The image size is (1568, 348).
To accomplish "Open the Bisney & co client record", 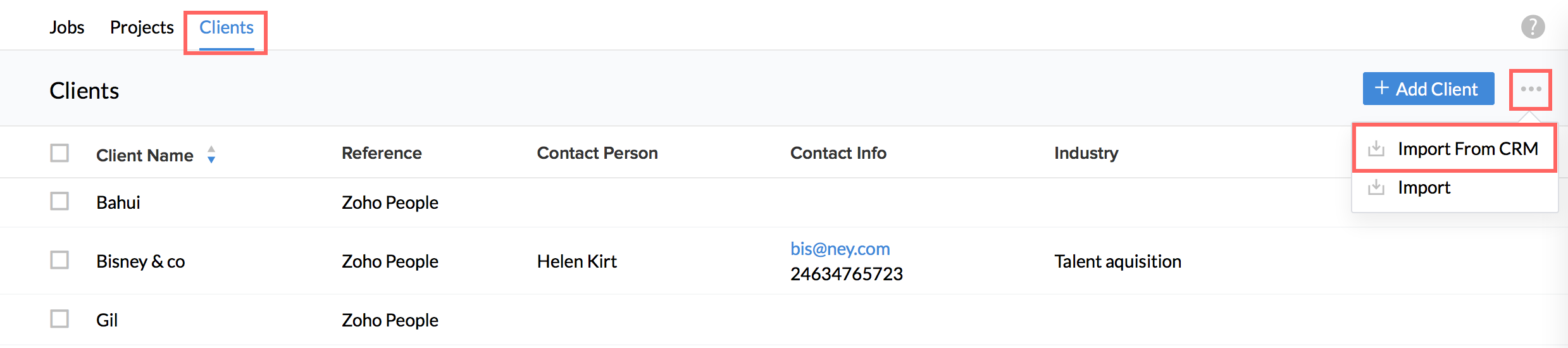I will (140, 261).
